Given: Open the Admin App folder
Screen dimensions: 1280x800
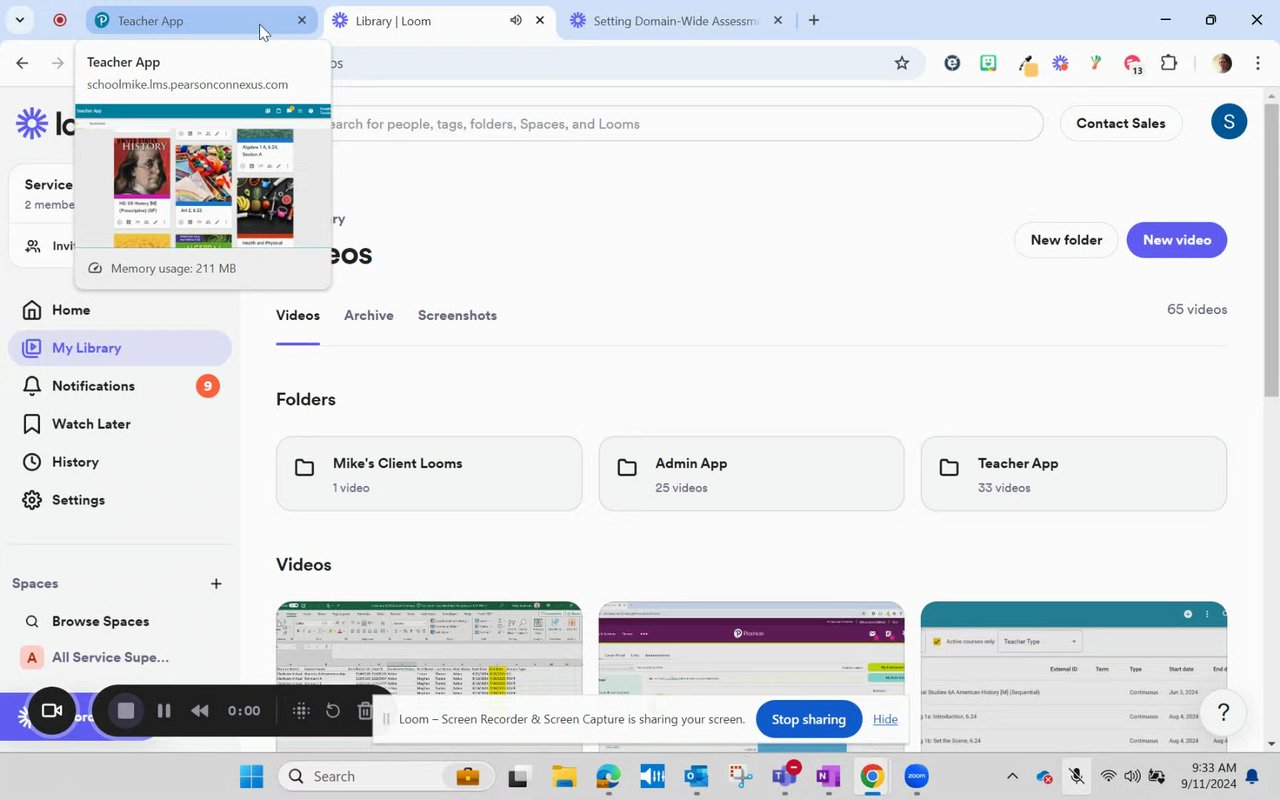Looking at the screenshot, I should (751, 474).
